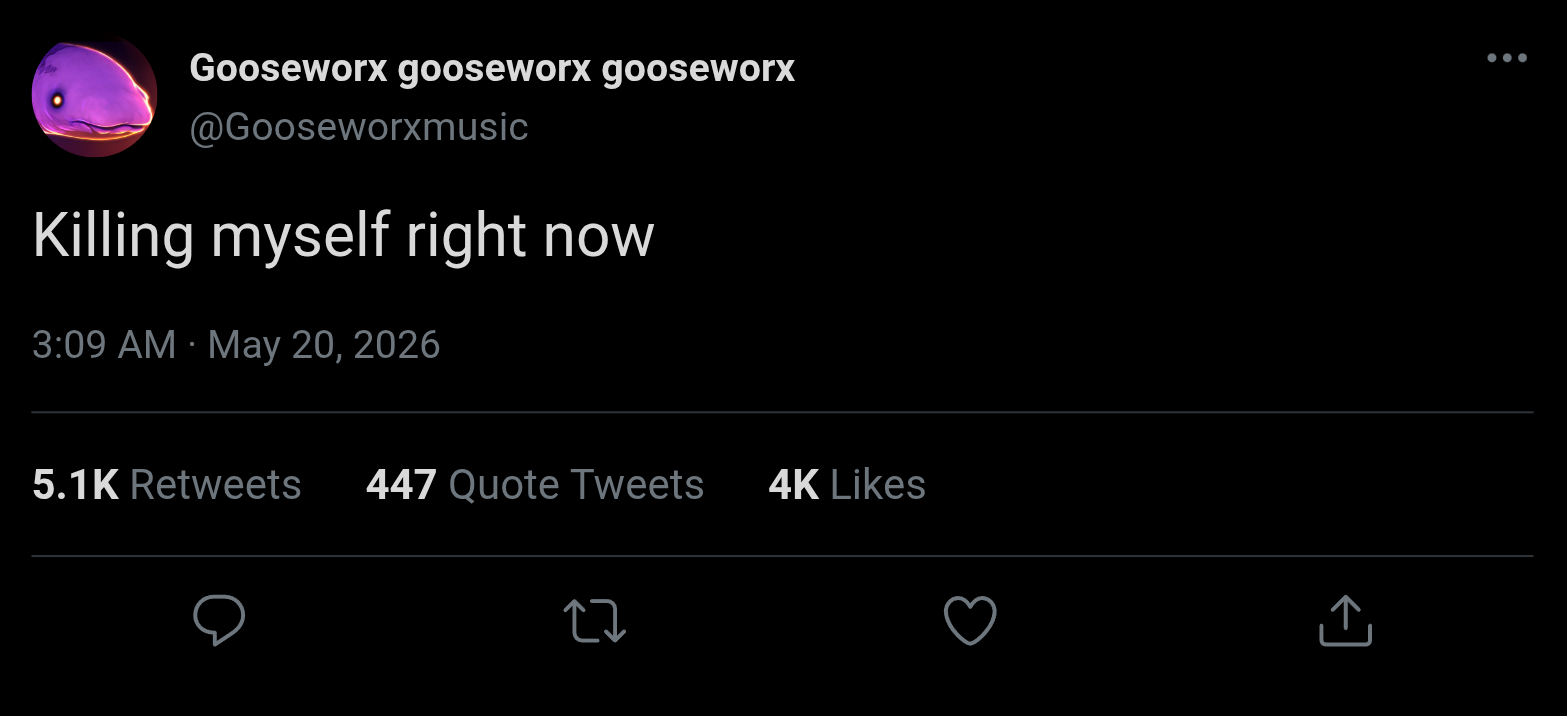View the 447 quote count number
Image resolution: width=1567 pixels, height=716 pixels.
click(x=401, y=485)
